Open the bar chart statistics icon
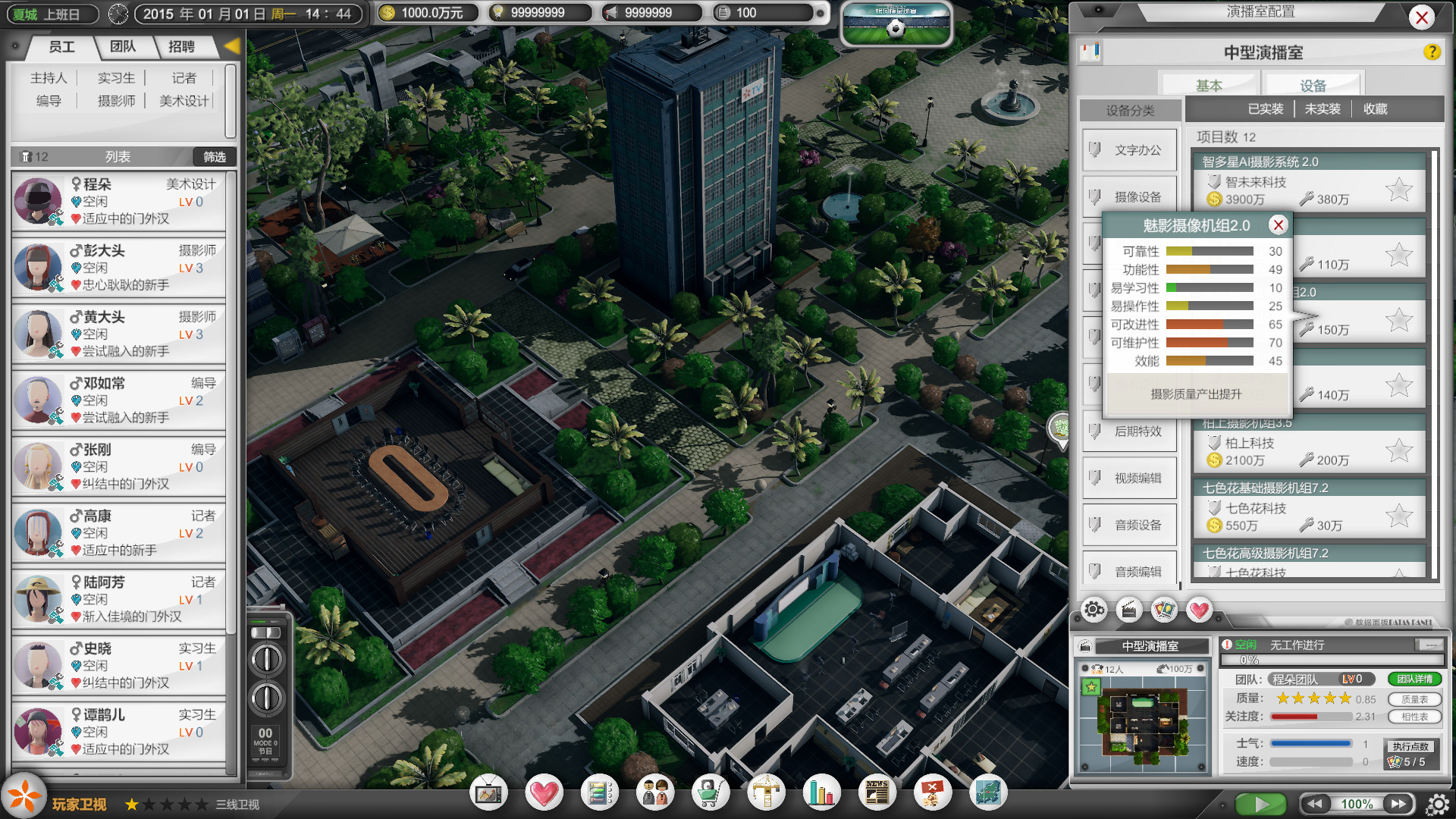This screenshot has width=1456, height=819. coord(821,793)
